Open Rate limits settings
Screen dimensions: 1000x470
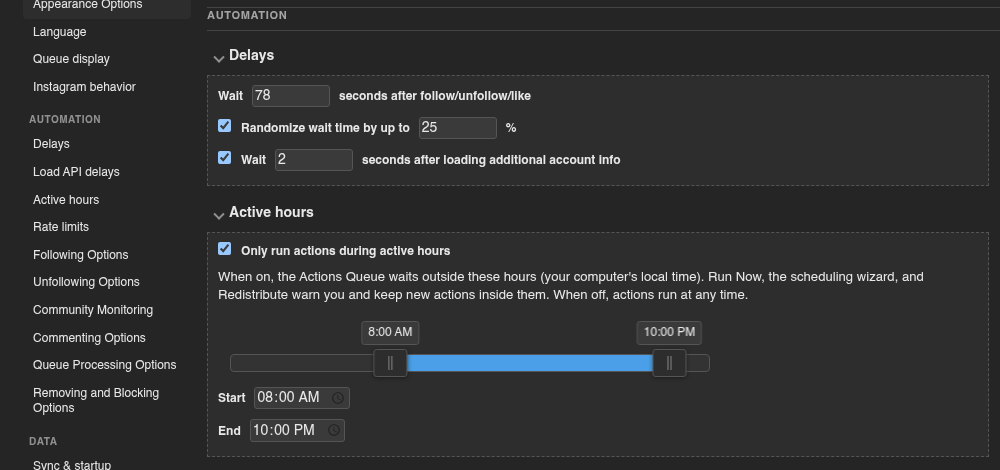61,227
